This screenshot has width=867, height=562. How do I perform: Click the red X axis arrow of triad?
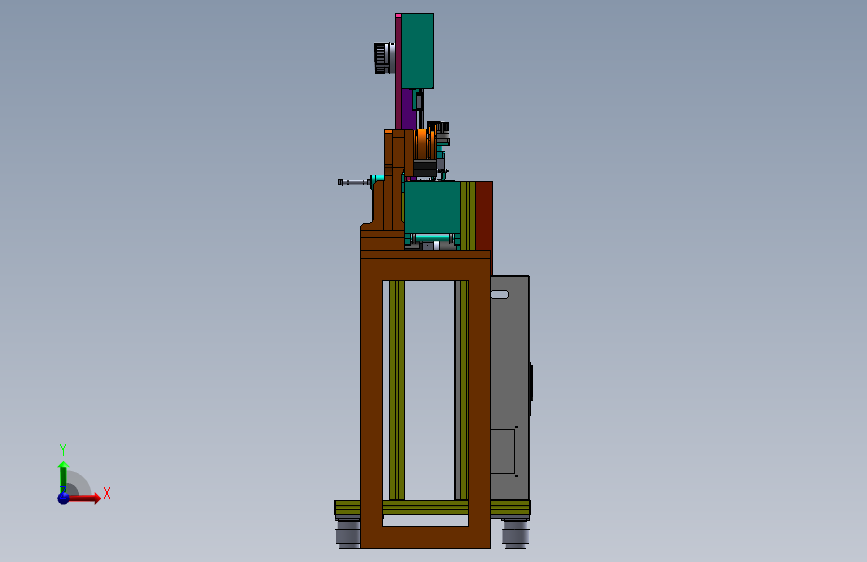86,498
